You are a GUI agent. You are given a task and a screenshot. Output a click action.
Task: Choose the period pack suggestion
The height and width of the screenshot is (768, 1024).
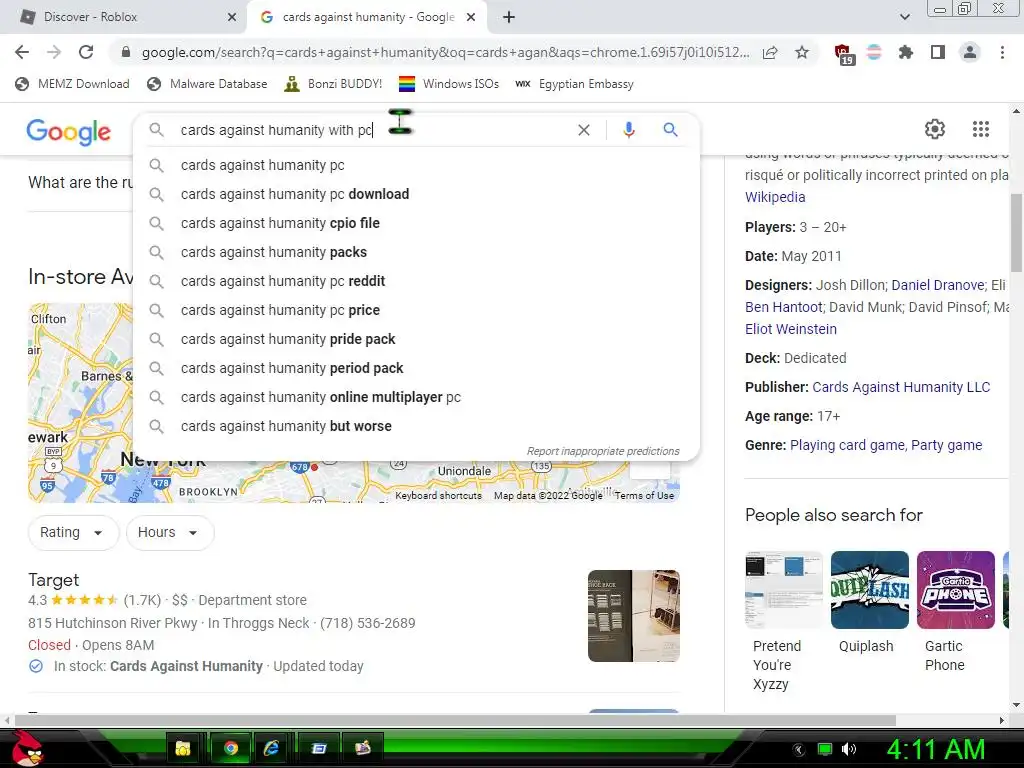tap(416, 368)
